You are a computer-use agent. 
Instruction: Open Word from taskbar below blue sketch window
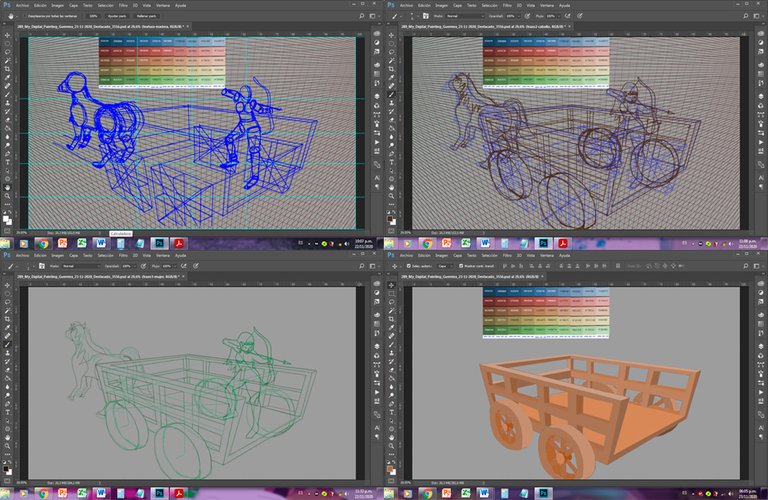(100, 243)
